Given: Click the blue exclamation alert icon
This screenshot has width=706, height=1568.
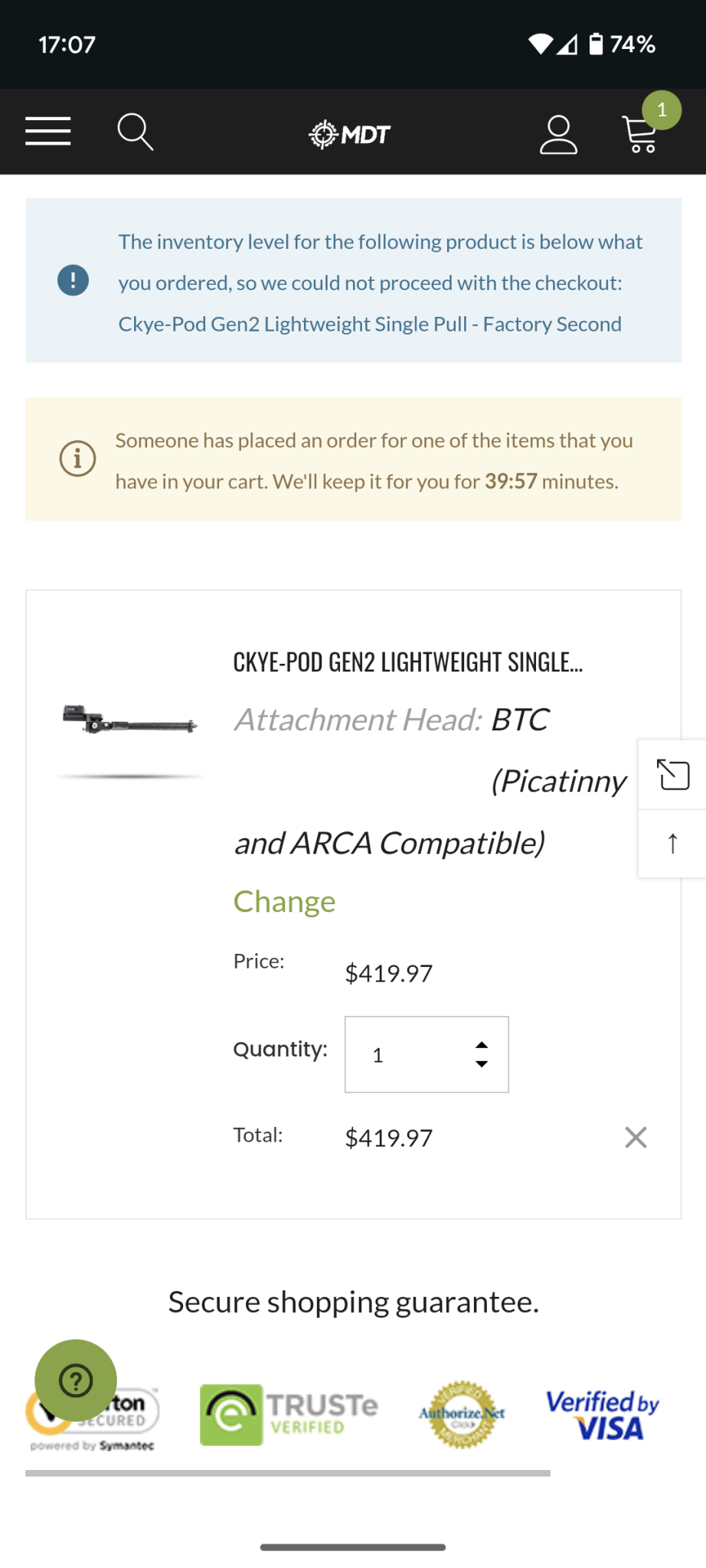Looking at the screenshot, I should pyautogui.click(x=74, y=280).
